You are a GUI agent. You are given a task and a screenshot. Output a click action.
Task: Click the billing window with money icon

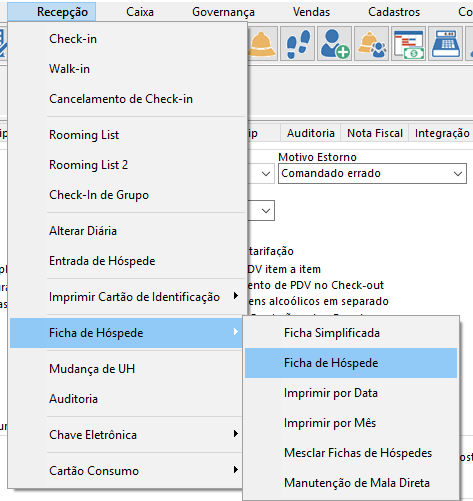click(x=408, y=44)
